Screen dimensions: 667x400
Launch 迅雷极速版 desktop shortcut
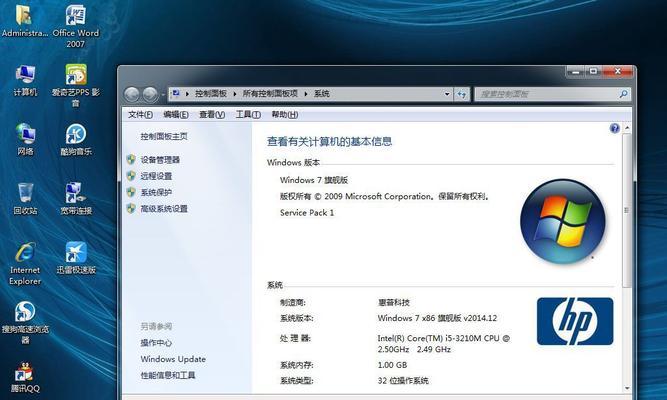coord(76,258)
